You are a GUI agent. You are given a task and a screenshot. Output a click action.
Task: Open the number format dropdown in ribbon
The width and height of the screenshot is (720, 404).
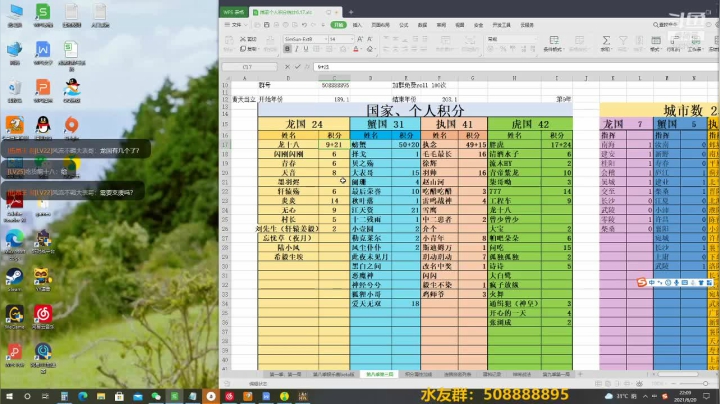coord(511,39)
